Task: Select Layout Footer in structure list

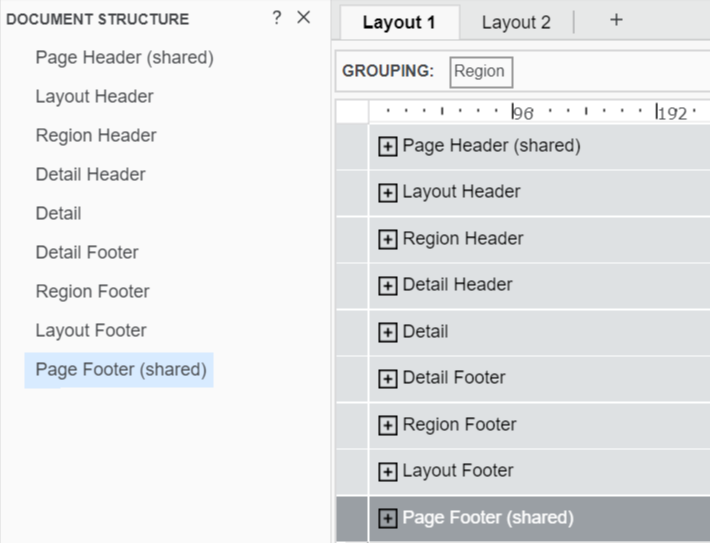Action: point(91,331)
